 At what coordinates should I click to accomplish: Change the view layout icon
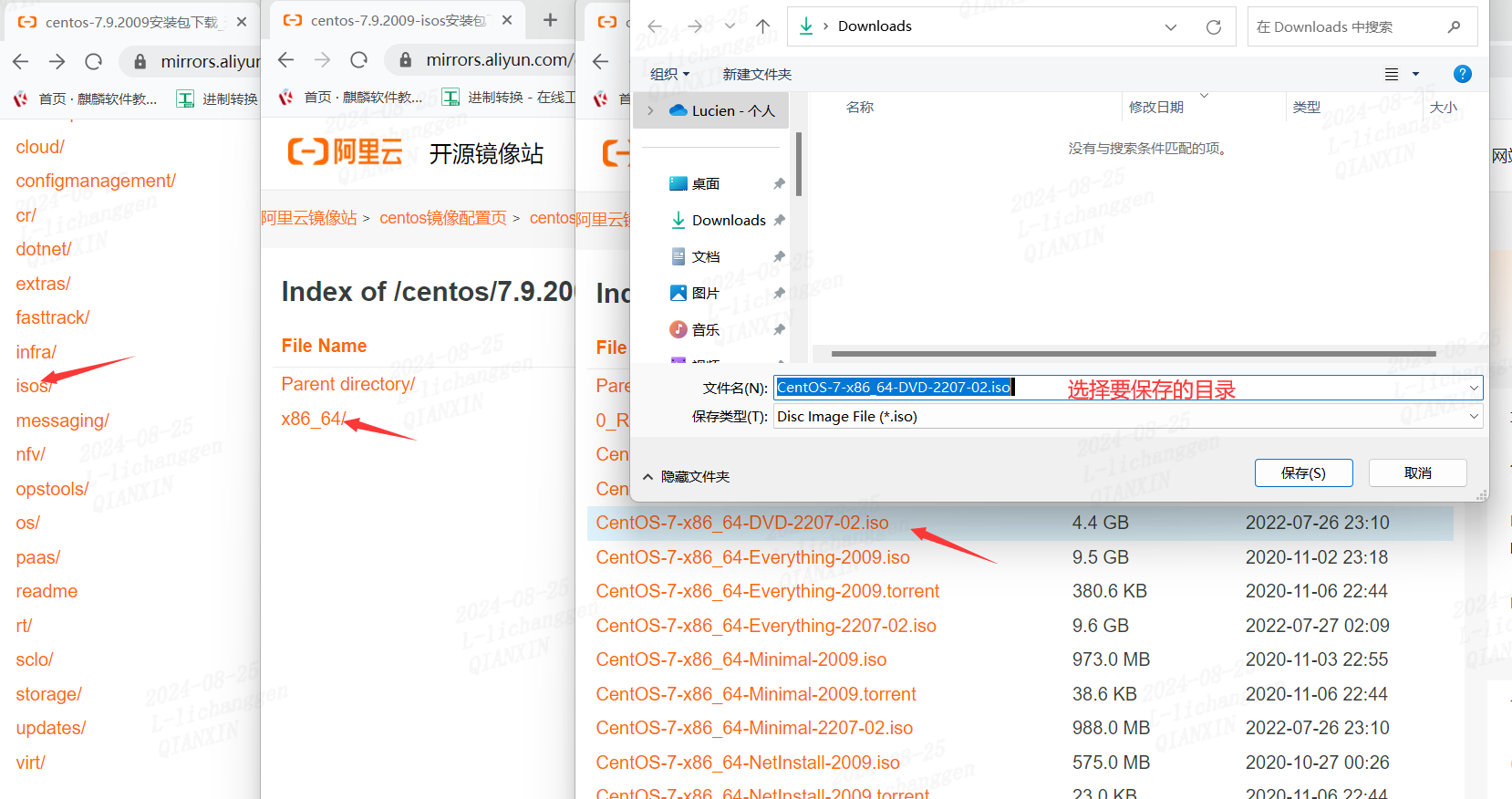pyautogui.click(x=1392, y=74)
